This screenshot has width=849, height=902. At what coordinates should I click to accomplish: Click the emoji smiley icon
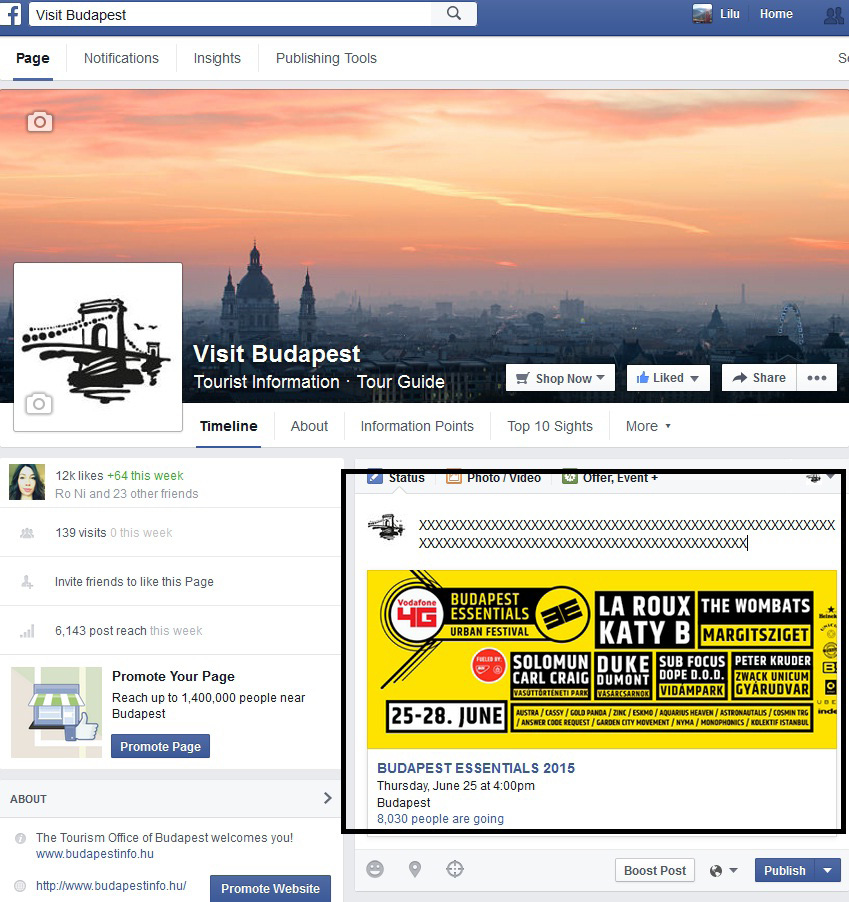click(375, 869)
